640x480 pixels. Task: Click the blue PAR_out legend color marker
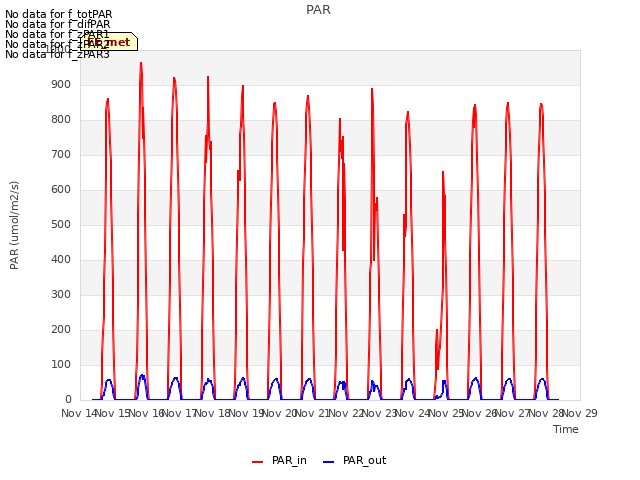tap(329, 462)
